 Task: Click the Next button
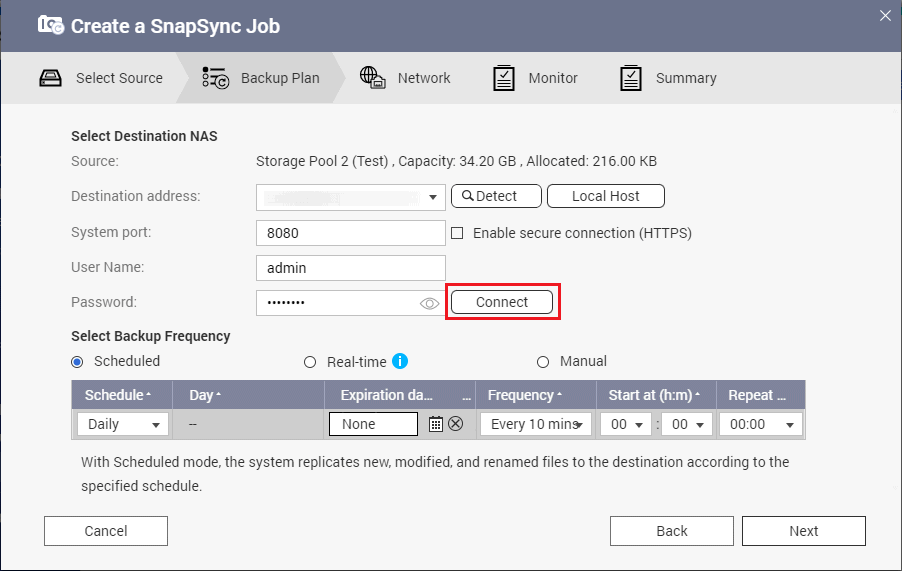[x=803, y=531]
